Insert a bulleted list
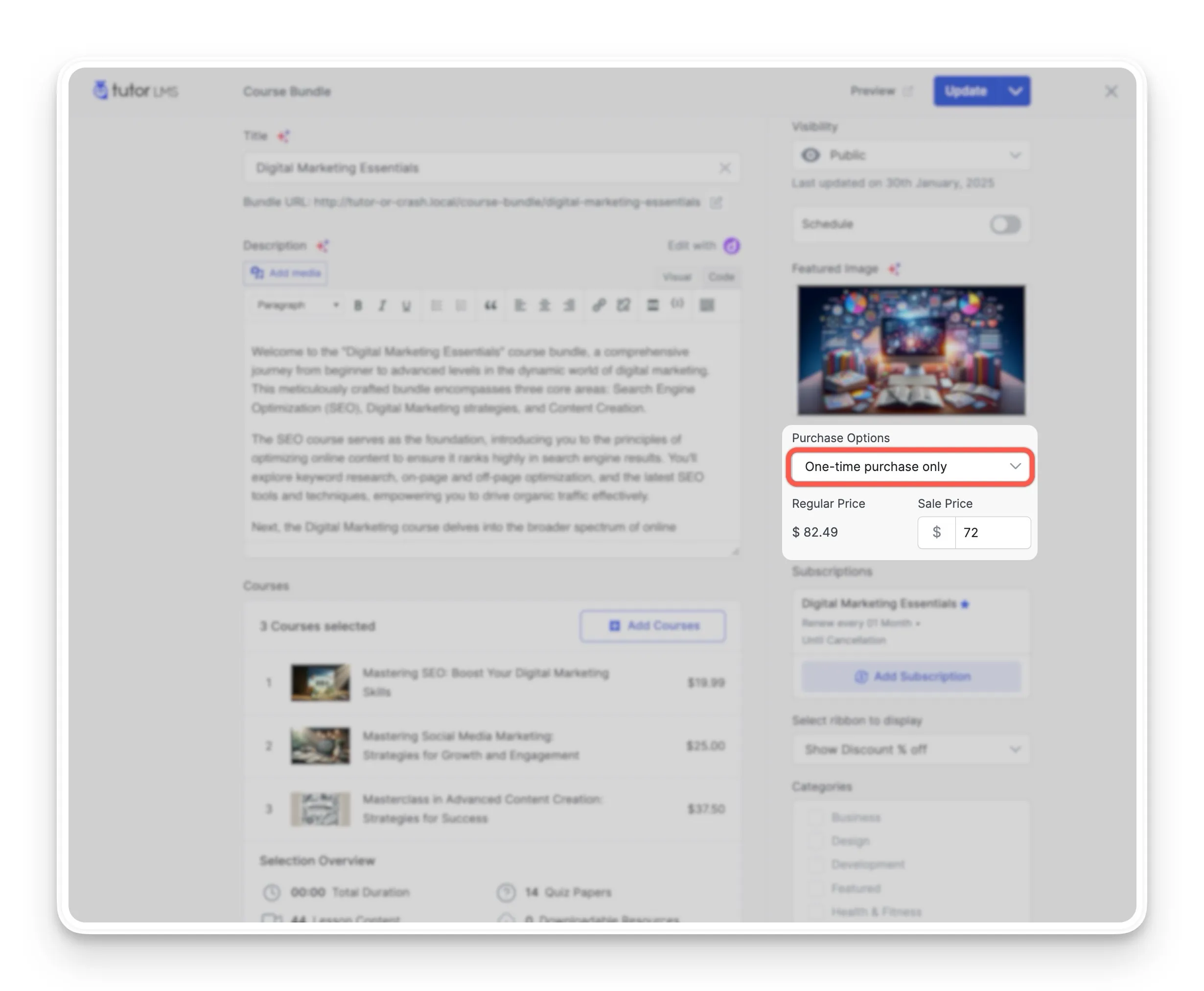Image resolution: width=1204 pixels, height=991 pixels. 437,306
